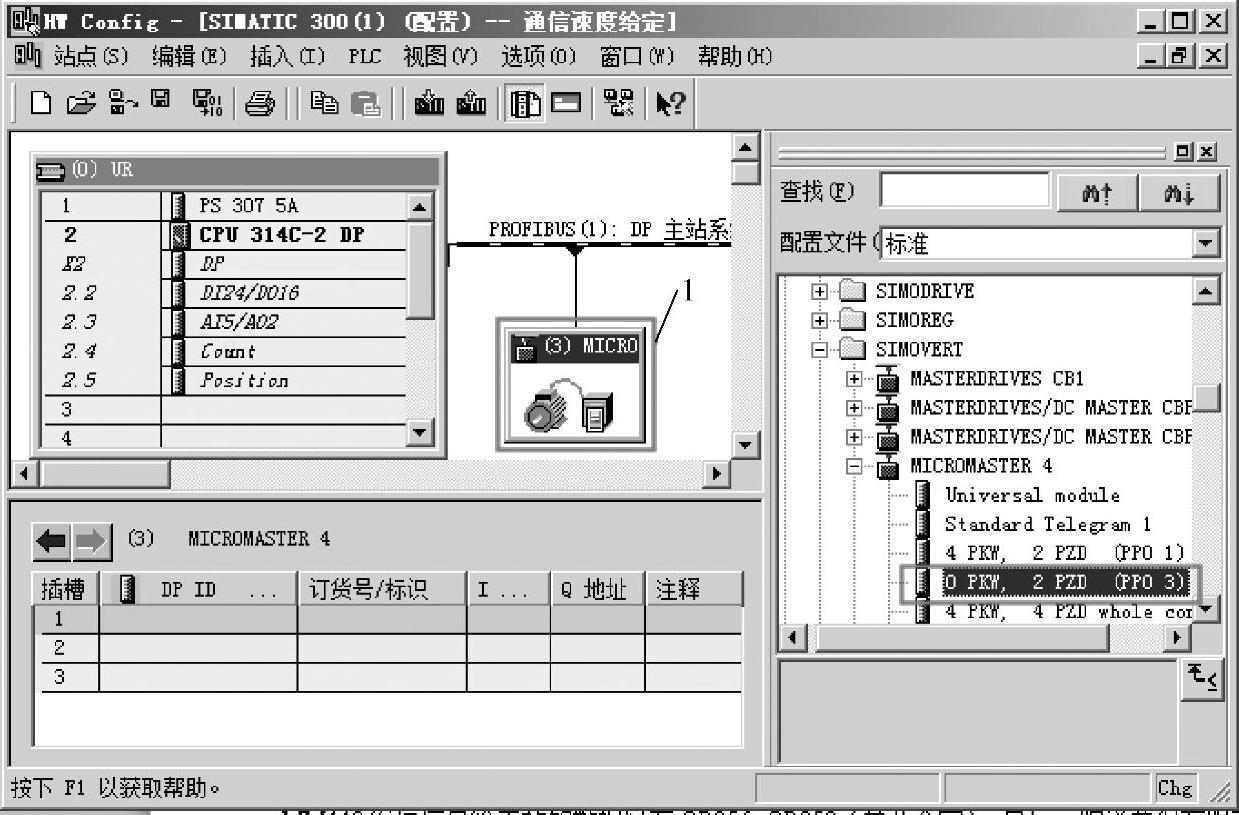Collapse the MICROMASTER 4 node
1239x815 pixels.
pos(854,466)
